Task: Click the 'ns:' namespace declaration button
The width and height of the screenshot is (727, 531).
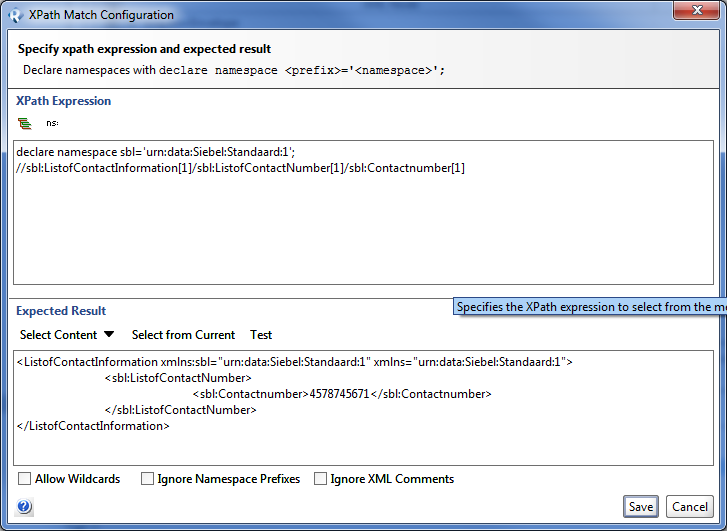Action: click(x=52, y=123)
